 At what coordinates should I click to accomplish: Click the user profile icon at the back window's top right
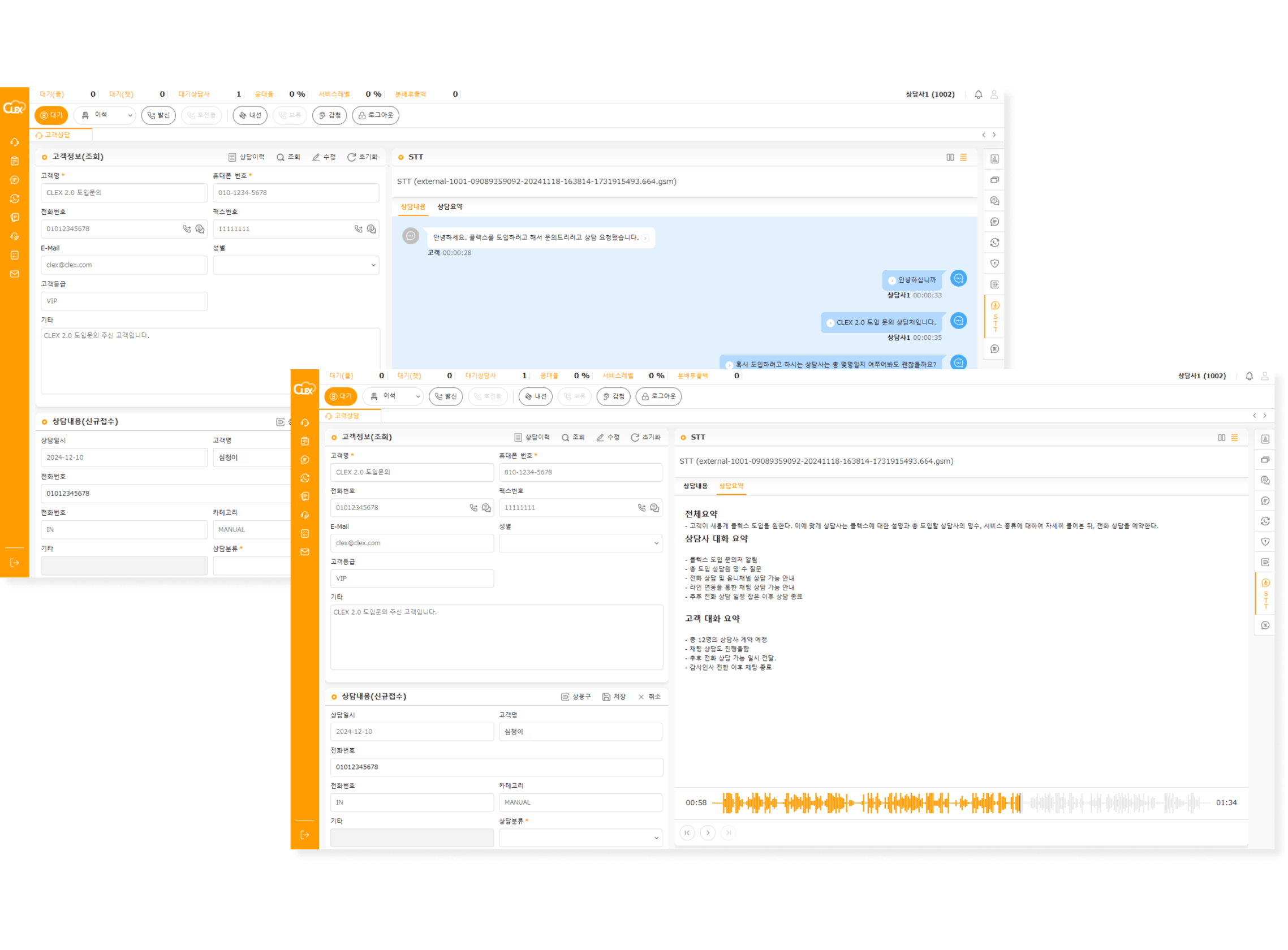[993, 95]
